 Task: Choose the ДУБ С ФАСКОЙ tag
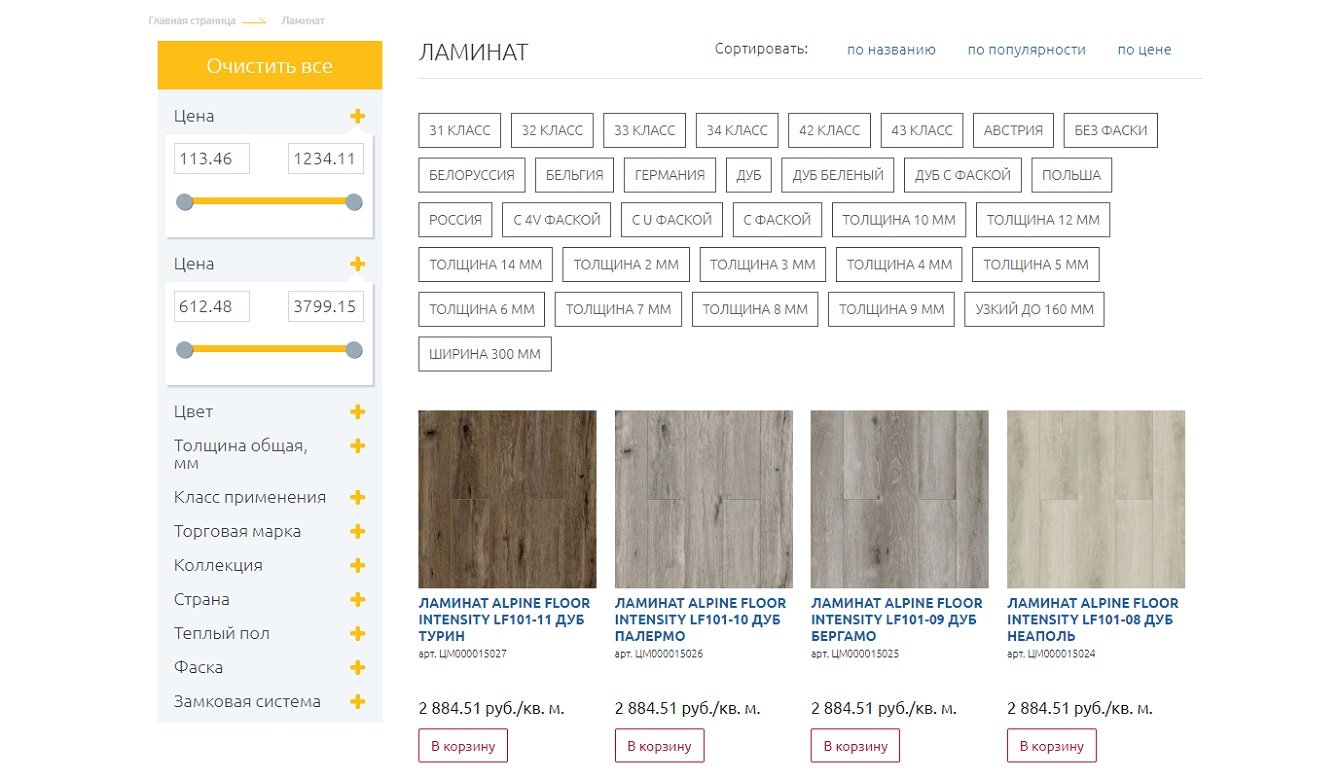(x=963, y=175)
